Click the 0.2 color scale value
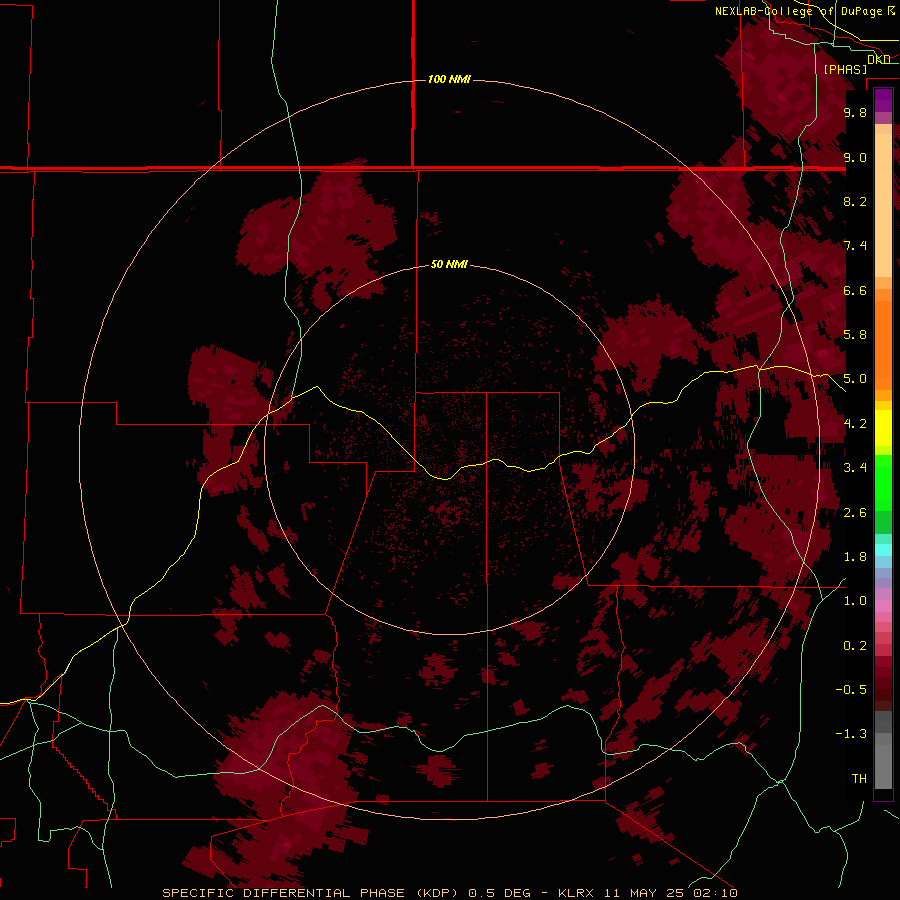The height and width of the screenshot is (900, 900). [x=855, y=646]
